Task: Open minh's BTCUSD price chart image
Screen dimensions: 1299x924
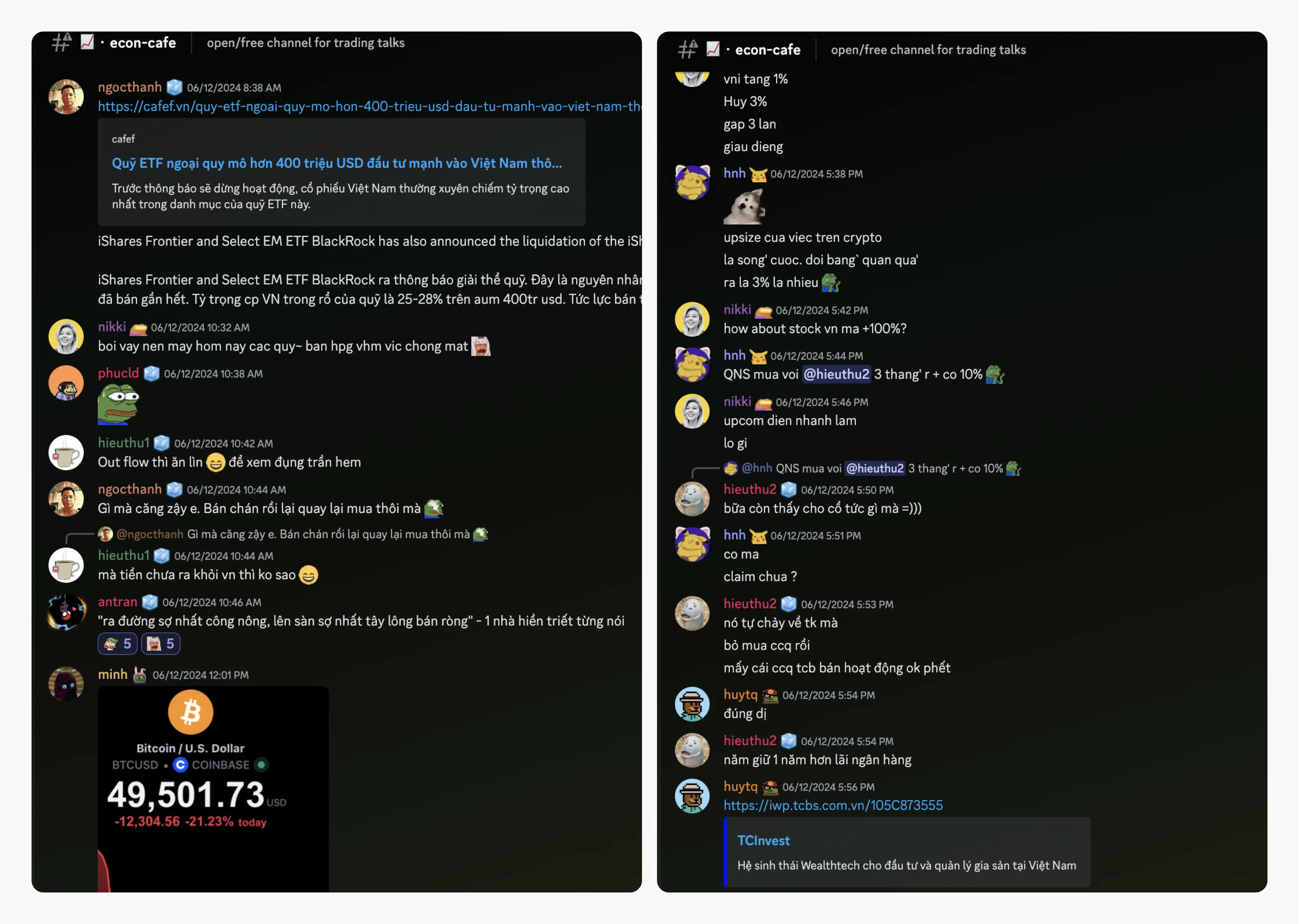Action: pyautogui.click(x=213, y=789)
